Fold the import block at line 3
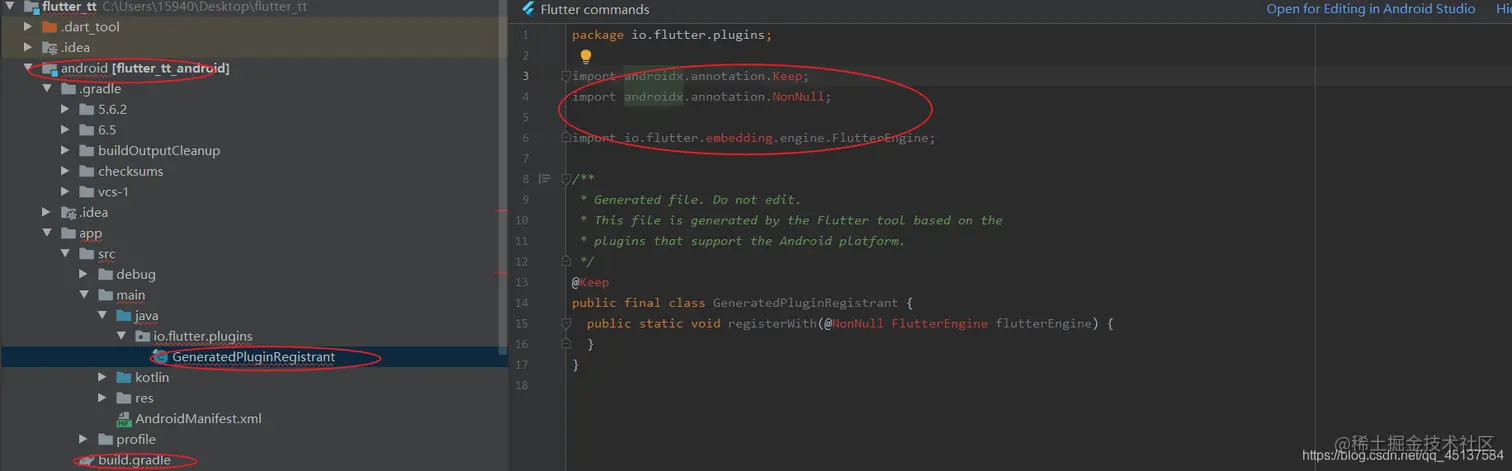 (566, 76)
